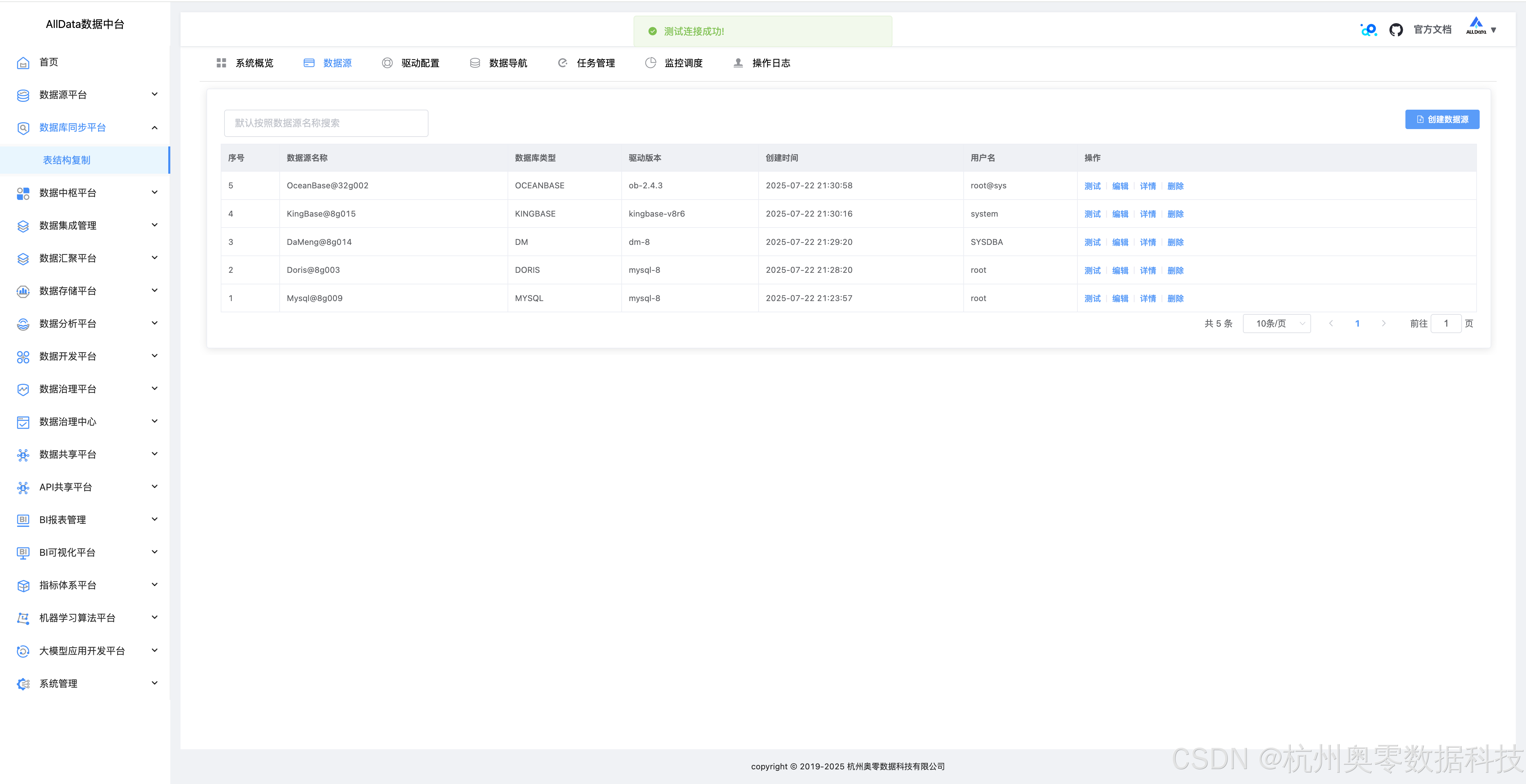Click the 创建数据源 button
Image resolution: width=1526 pixels, height=784 pixels.
[1442, 119]
